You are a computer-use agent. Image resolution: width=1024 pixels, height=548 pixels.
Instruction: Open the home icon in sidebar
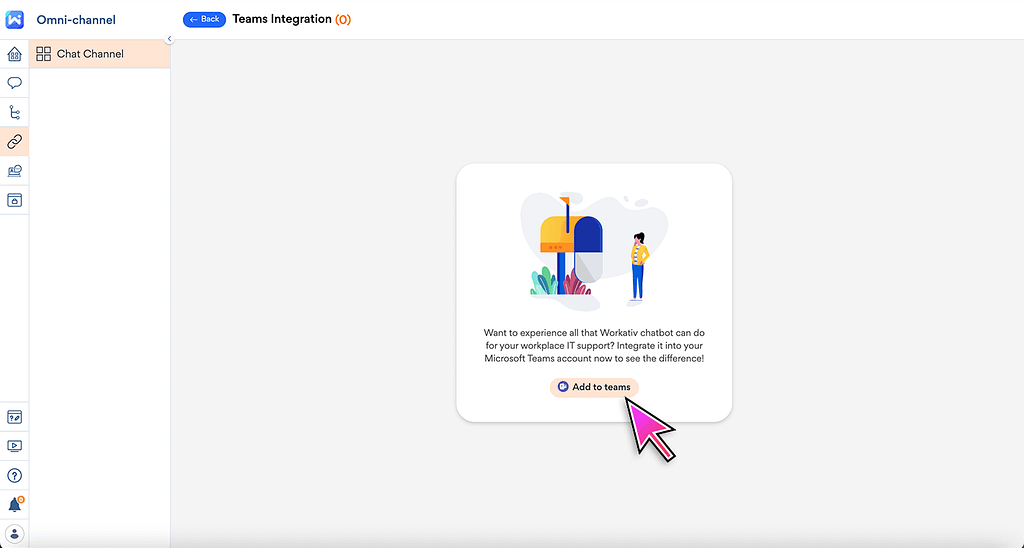pyautogui.click(x=14, y=54)
